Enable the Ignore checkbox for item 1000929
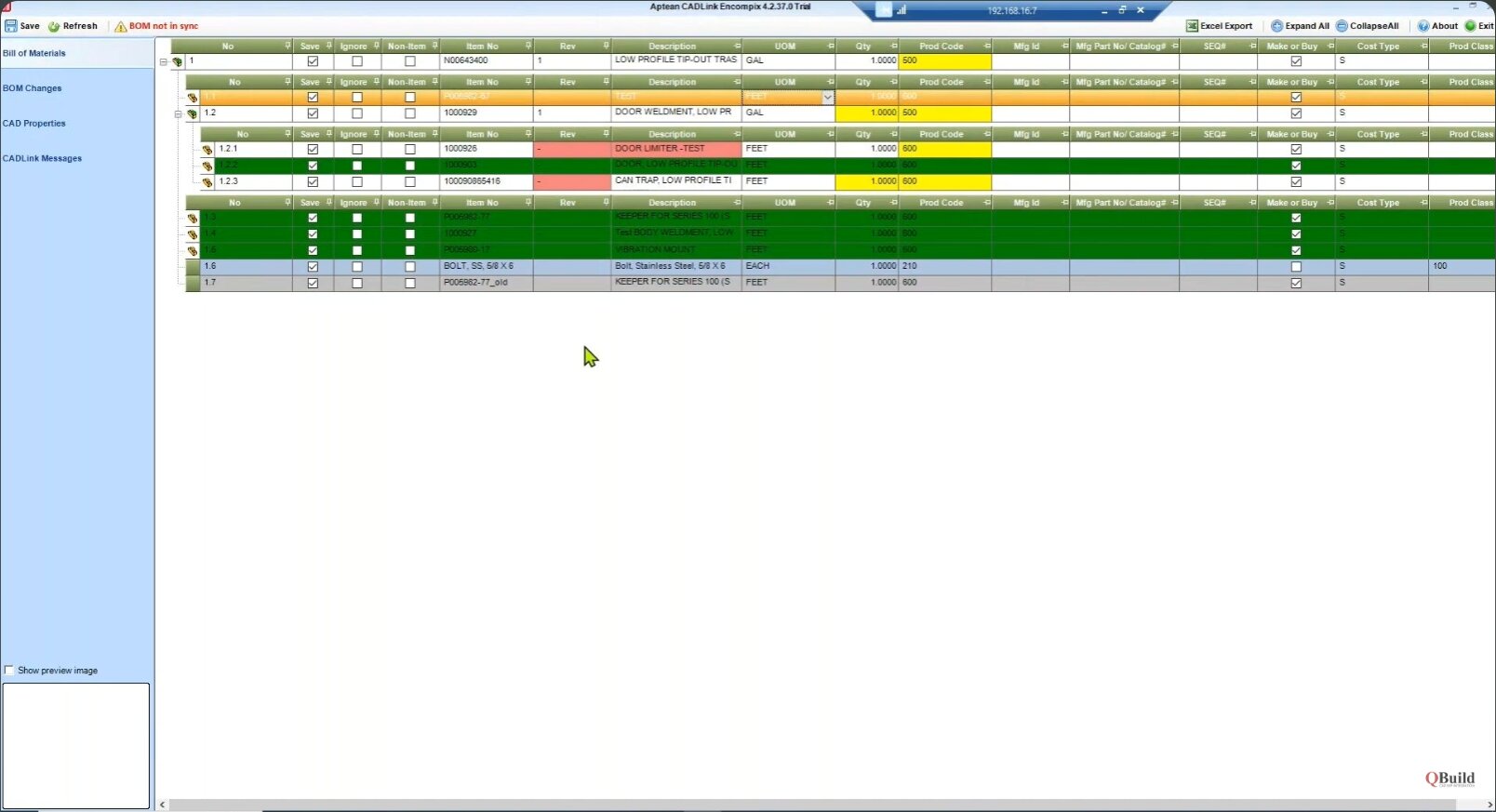1496x812 pixels. (357, 113)
